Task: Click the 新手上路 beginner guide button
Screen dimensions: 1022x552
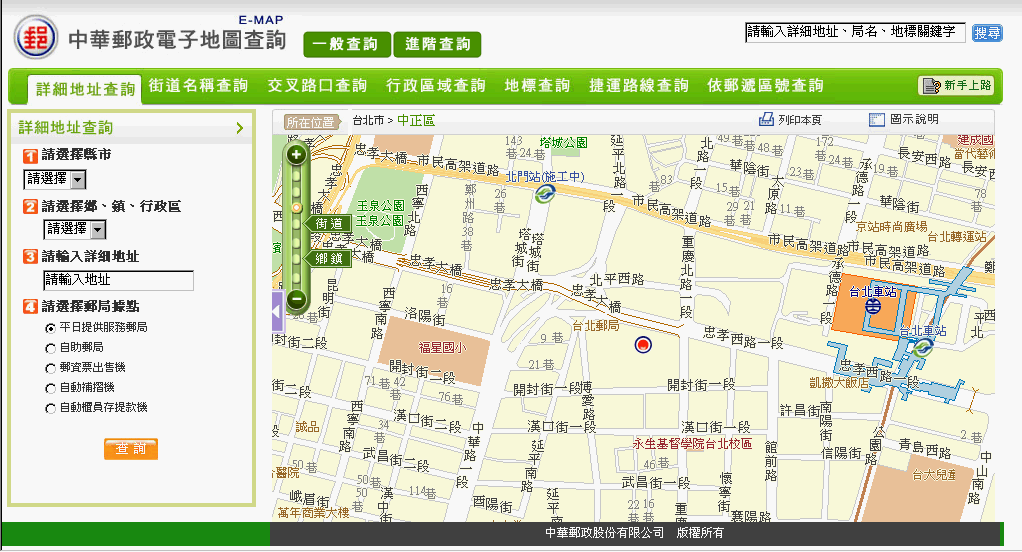Action: point(956,85)
